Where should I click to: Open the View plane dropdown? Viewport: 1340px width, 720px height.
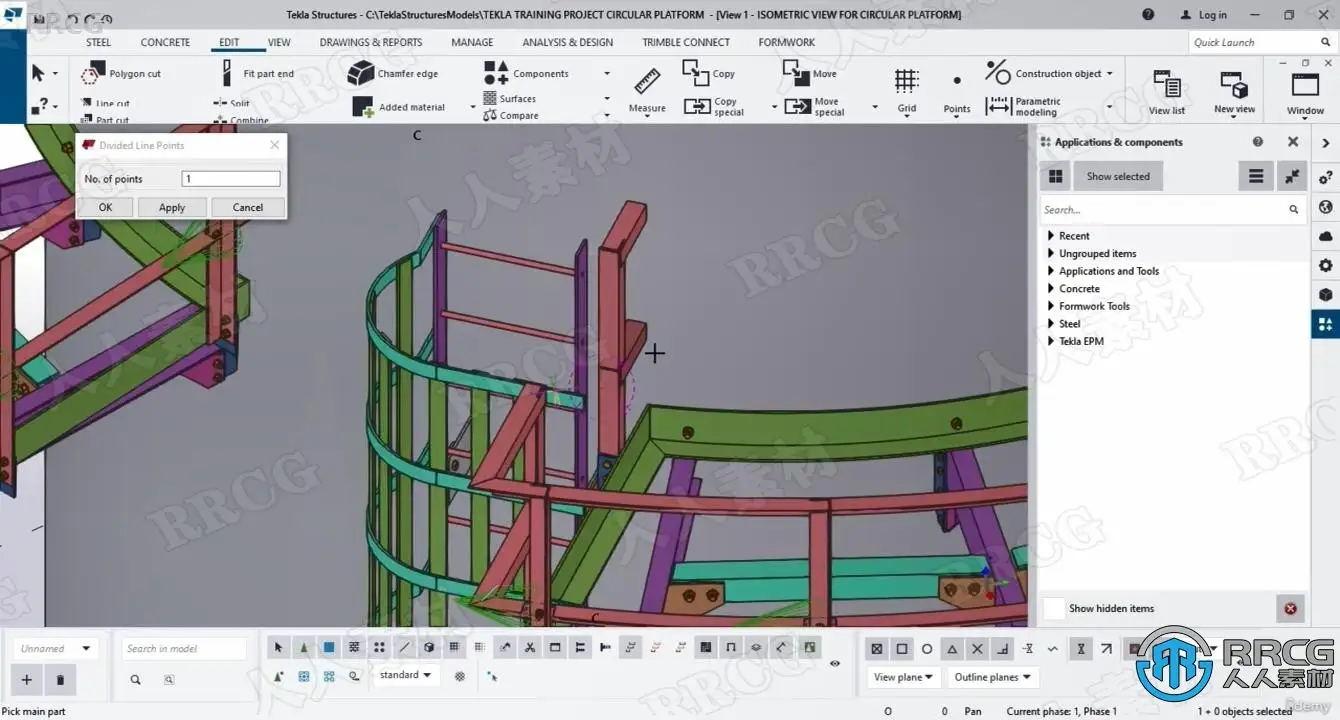903,677
